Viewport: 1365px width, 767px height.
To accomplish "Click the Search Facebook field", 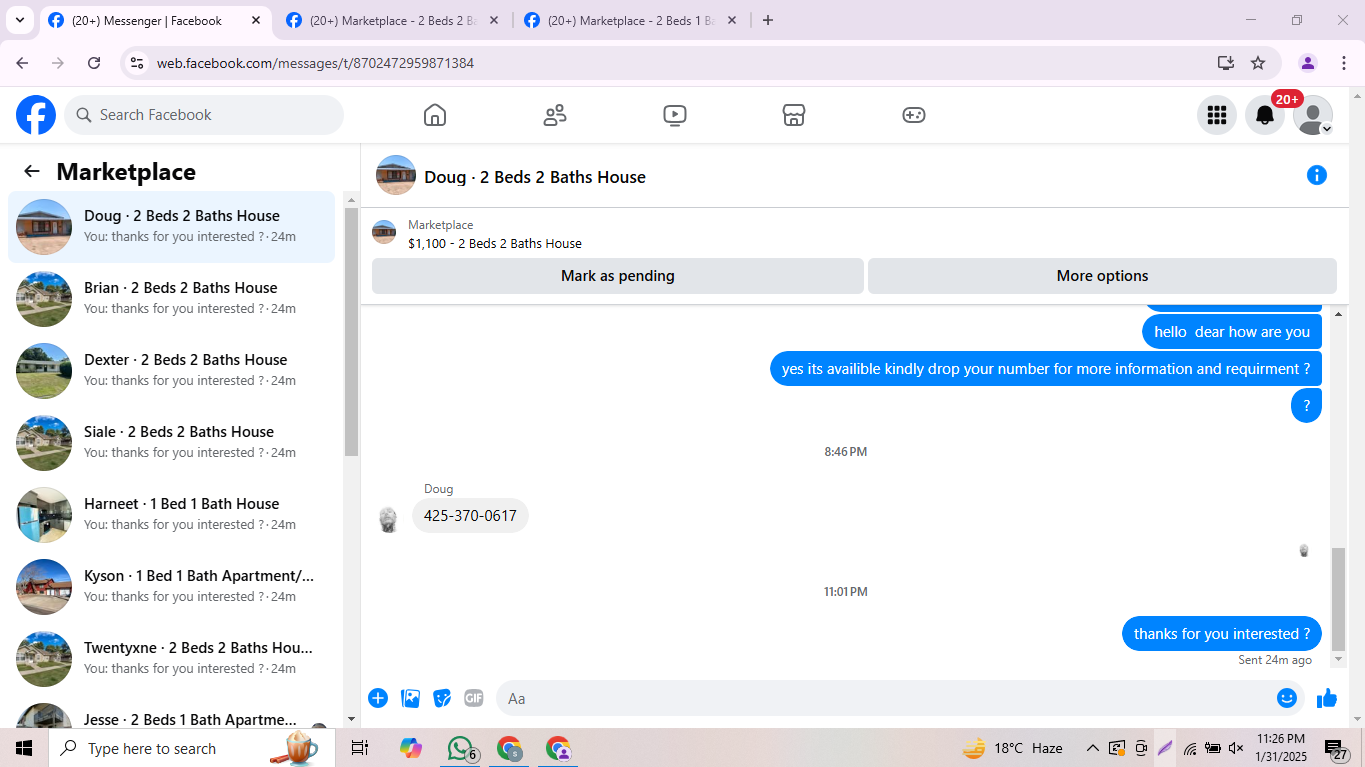I will click(204, 115).
